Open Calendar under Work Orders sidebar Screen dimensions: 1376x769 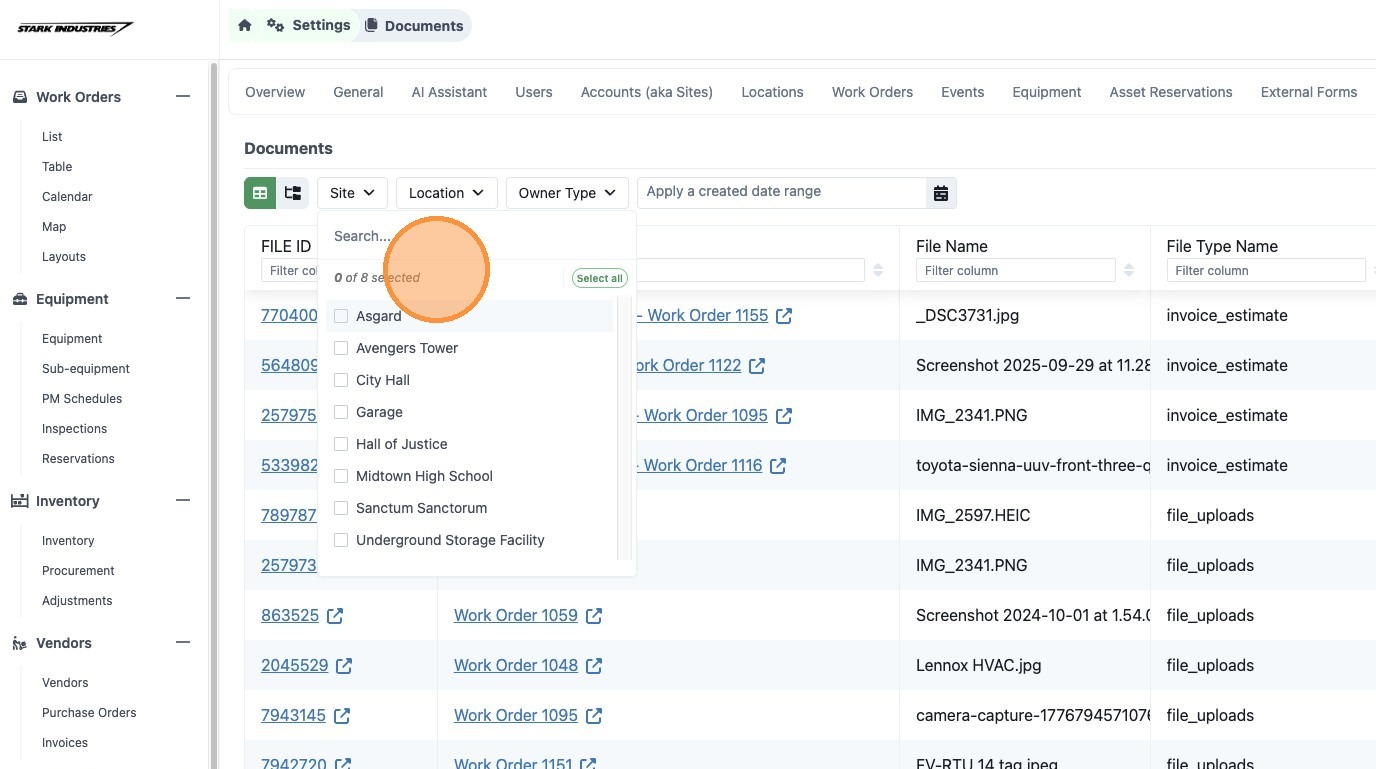(x=67, y=197)
